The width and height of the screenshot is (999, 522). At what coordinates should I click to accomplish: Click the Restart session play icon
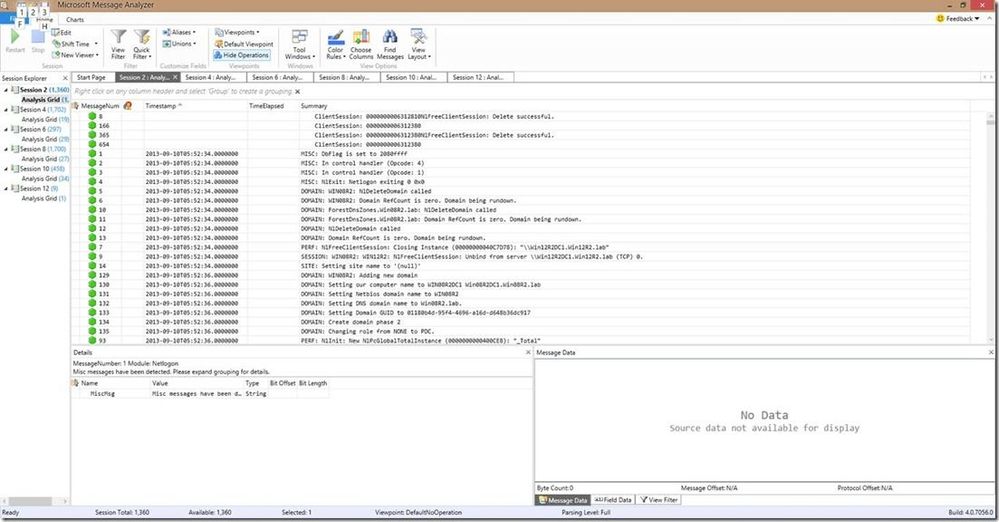coord(15,38)
